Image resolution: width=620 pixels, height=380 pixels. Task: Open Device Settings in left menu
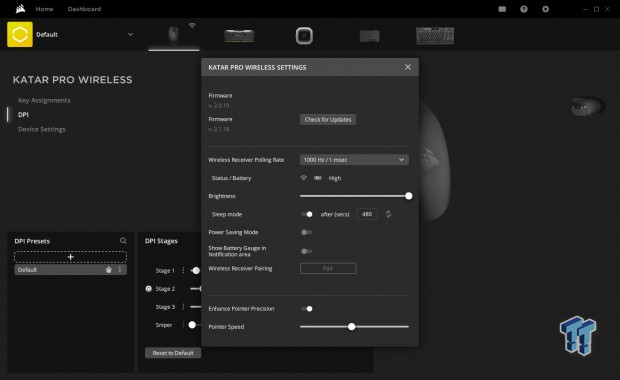(42, 129)
